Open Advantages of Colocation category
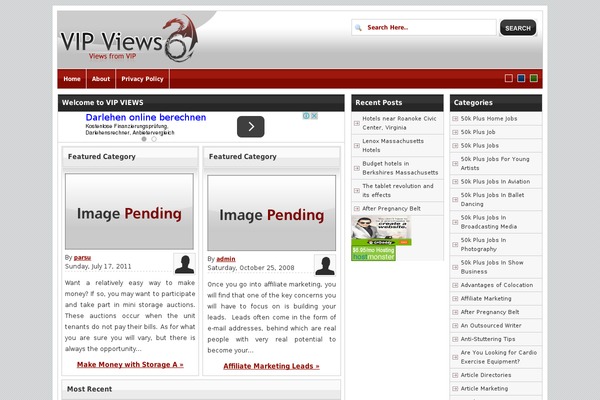 pyautogui.click(x=497, y=285)
